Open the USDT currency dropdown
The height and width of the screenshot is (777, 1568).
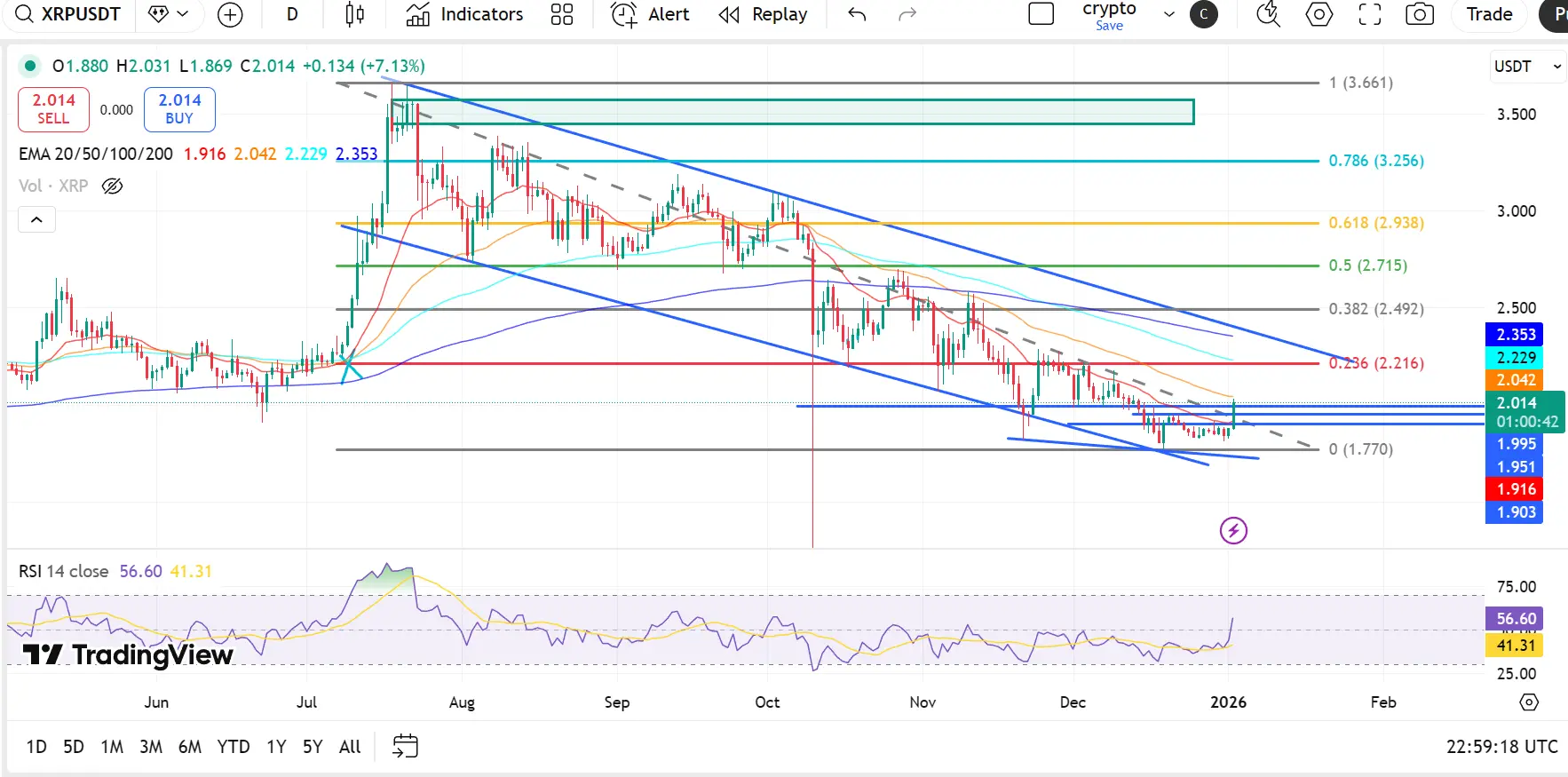tap(1526, 67)
